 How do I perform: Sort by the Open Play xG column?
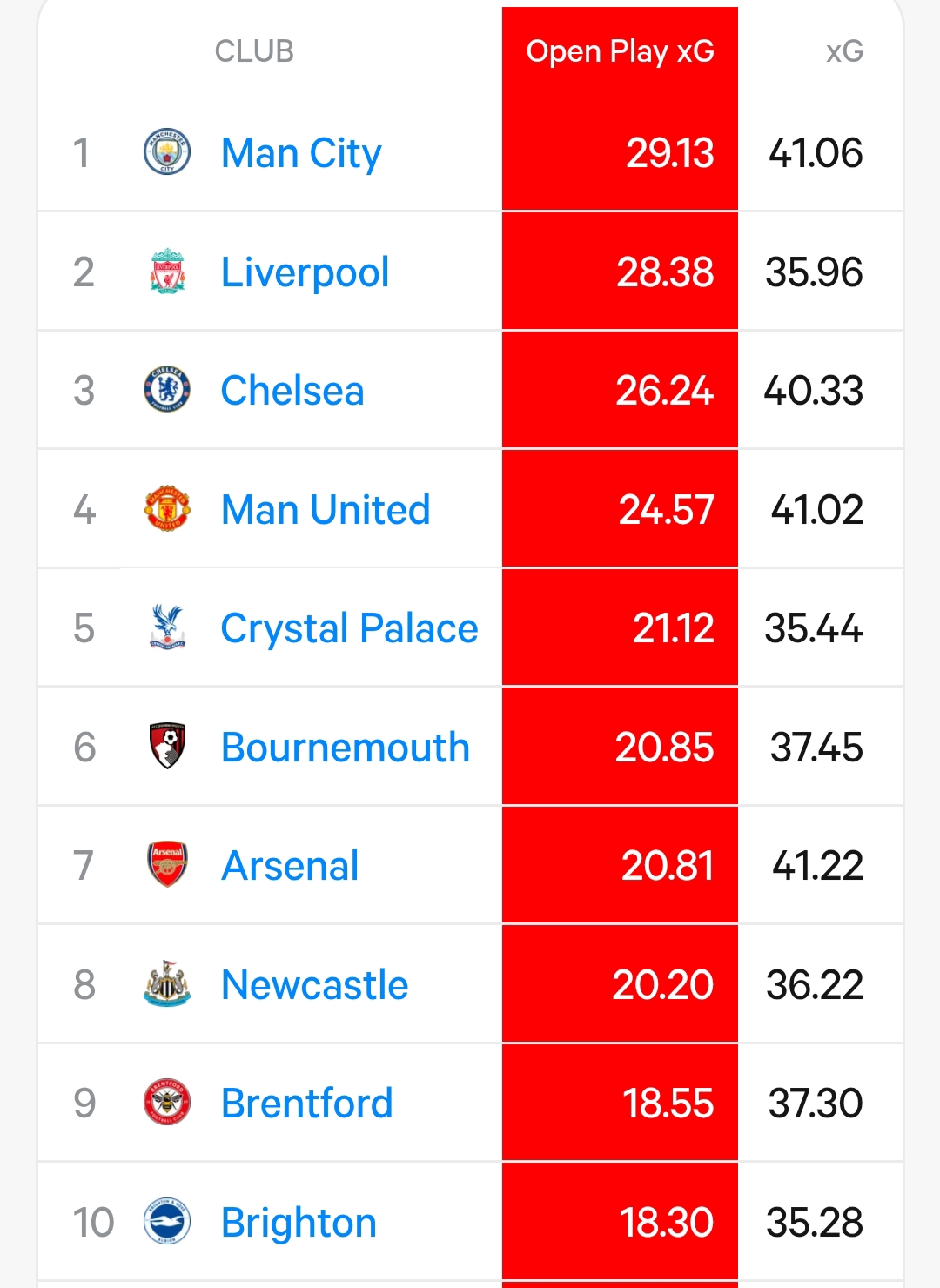tap(620, 51)
